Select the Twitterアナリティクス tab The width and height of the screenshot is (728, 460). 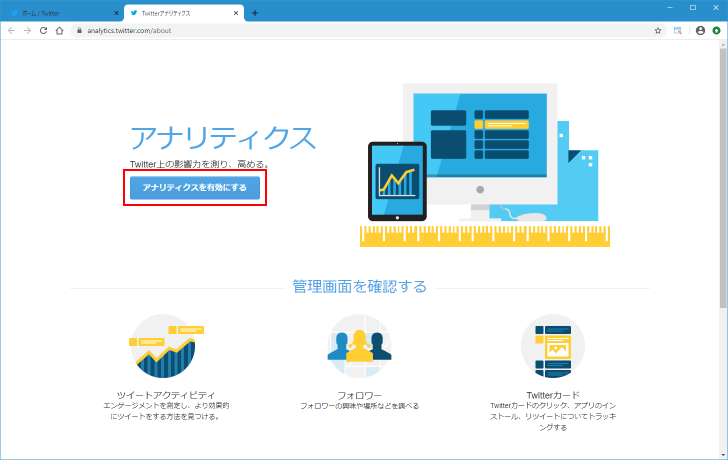[x=184, y=13]
